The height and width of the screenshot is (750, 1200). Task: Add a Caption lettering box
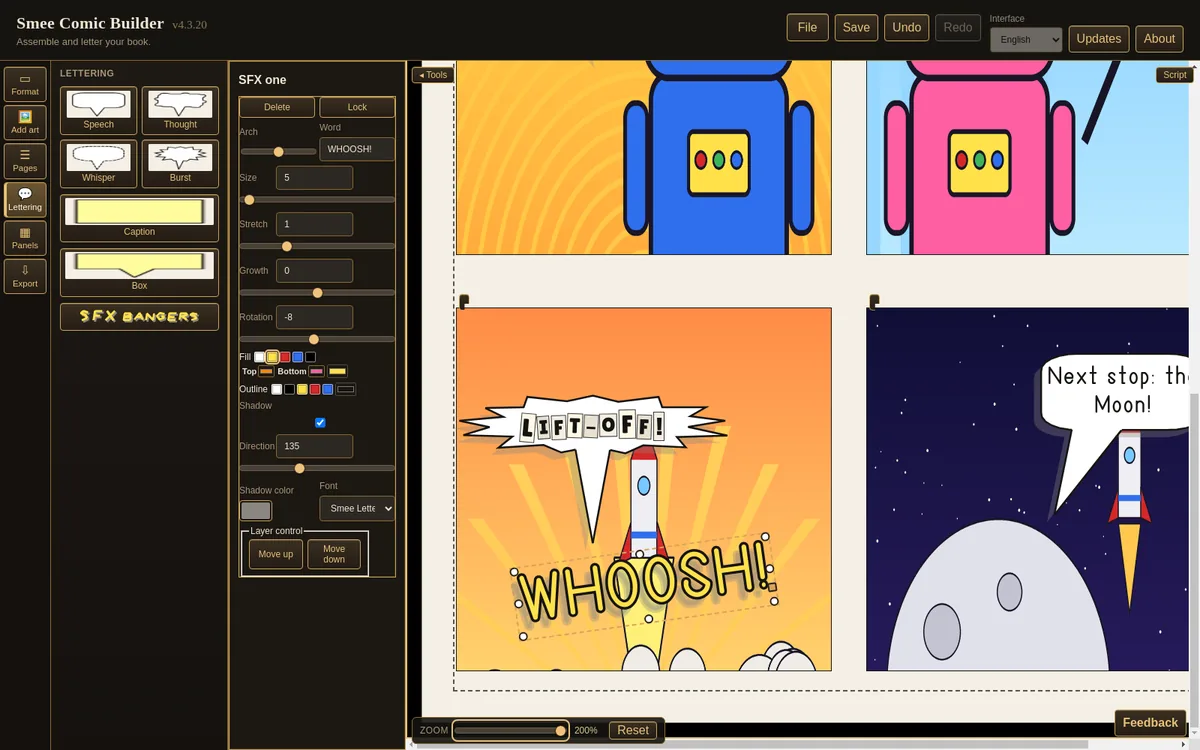click(x=139, y=218)
